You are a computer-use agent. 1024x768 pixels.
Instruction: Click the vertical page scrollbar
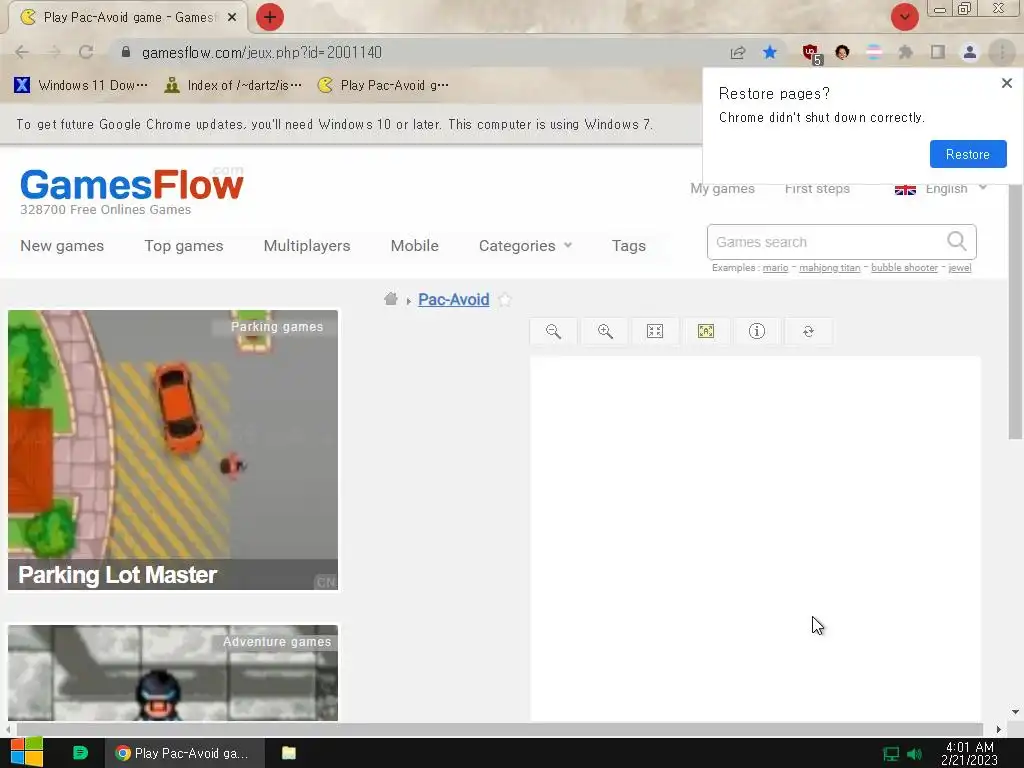click(x=1015, y=312)
